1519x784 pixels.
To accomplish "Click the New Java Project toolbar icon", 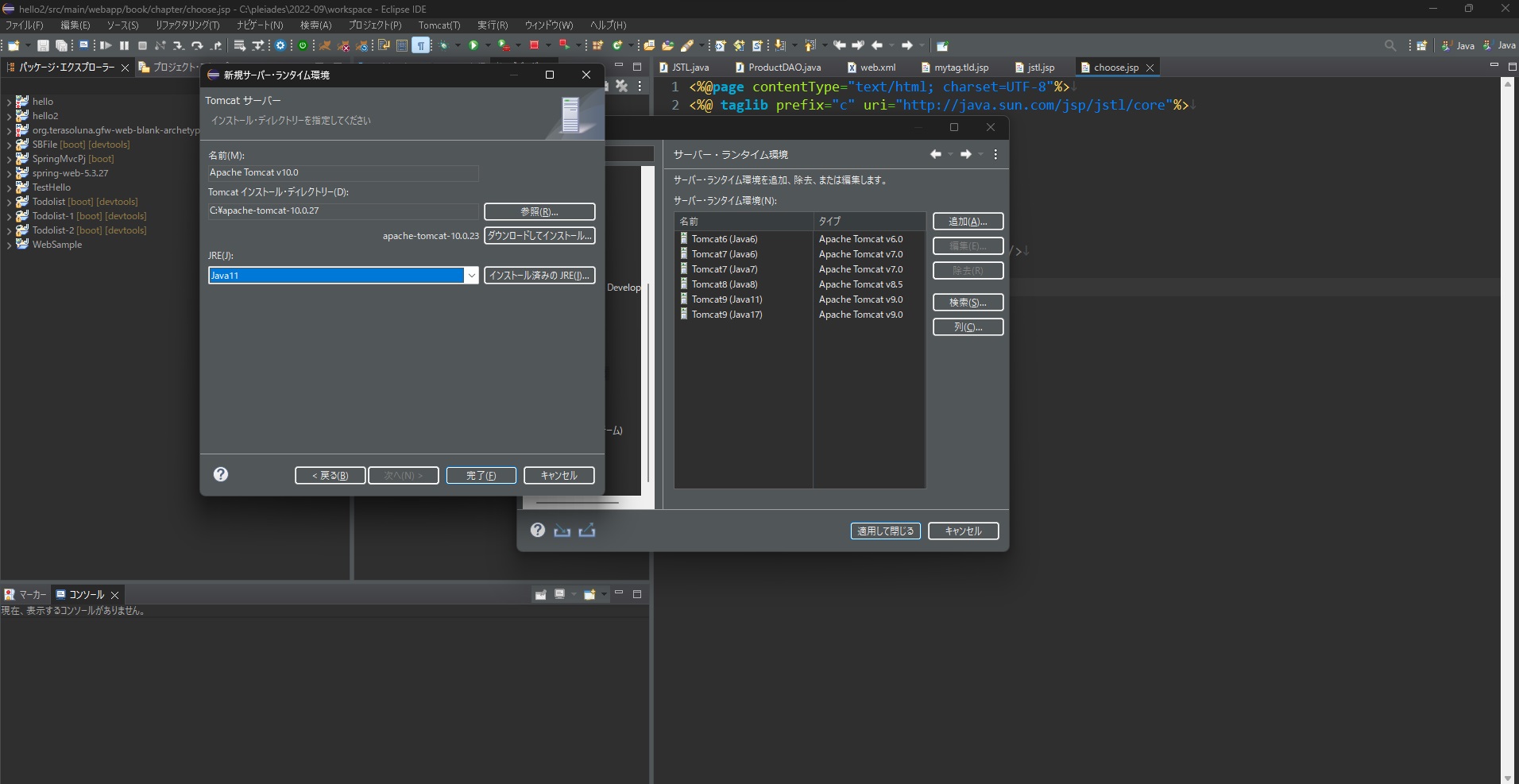I will coord(598,46).
